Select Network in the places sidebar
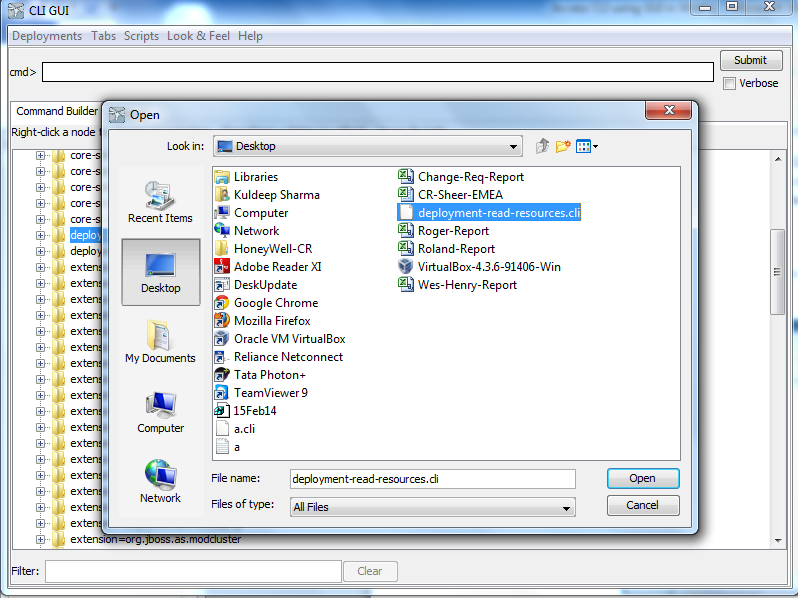Viewport: 798px width, 598px height. 160,481
